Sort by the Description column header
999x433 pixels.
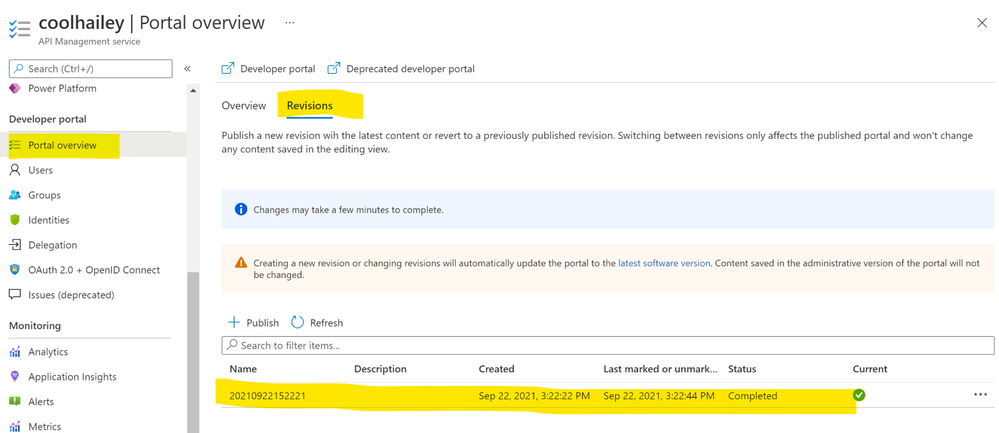(380, 369)
